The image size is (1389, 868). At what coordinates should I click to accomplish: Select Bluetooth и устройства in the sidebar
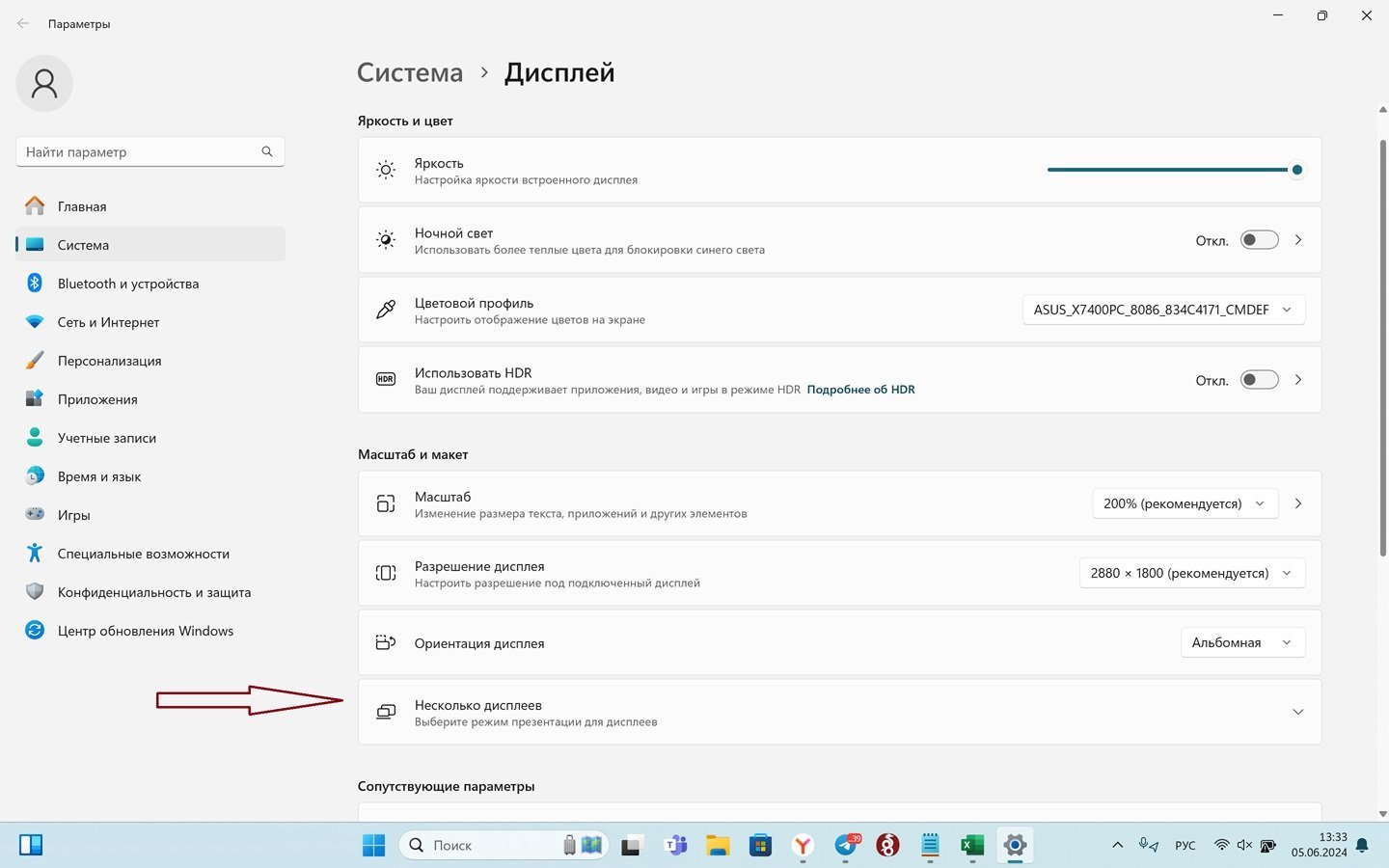click(150, 284)
